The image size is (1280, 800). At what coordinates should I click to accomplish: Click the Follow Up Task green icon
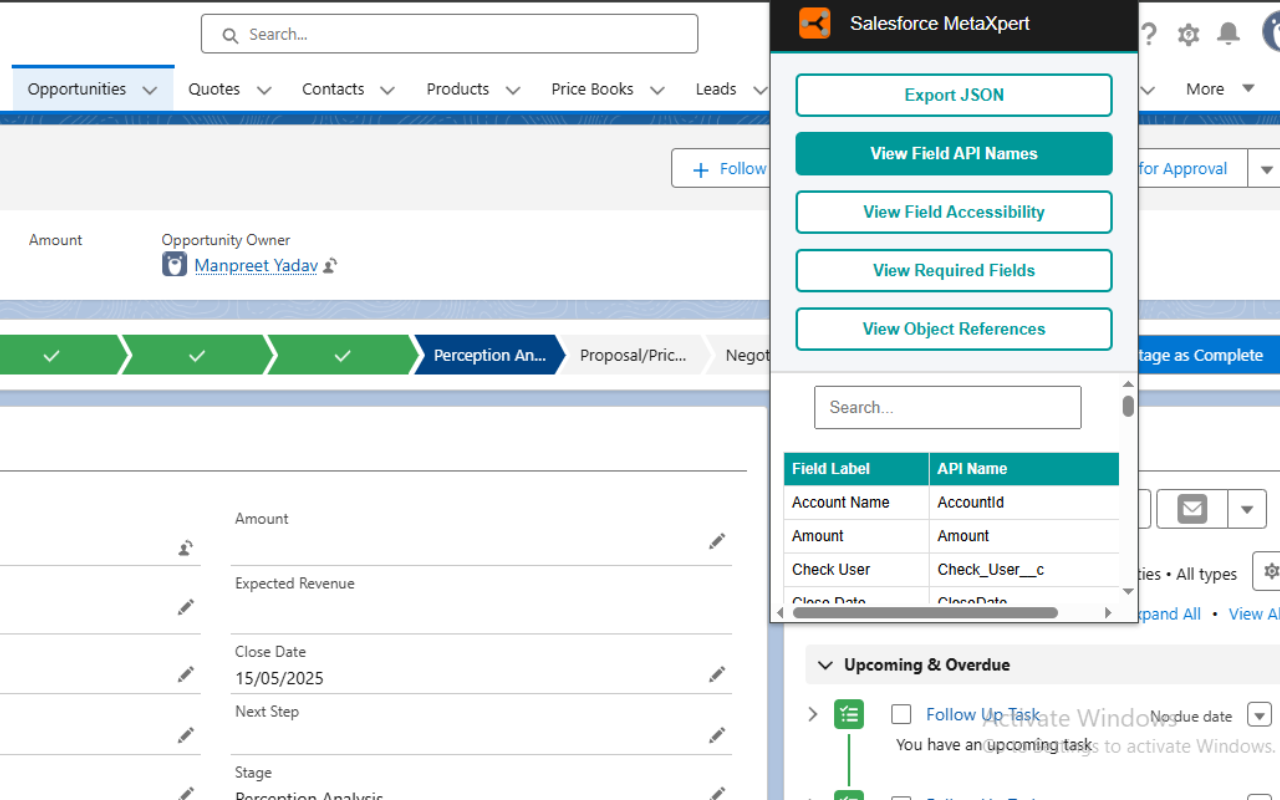coord(849,714)
